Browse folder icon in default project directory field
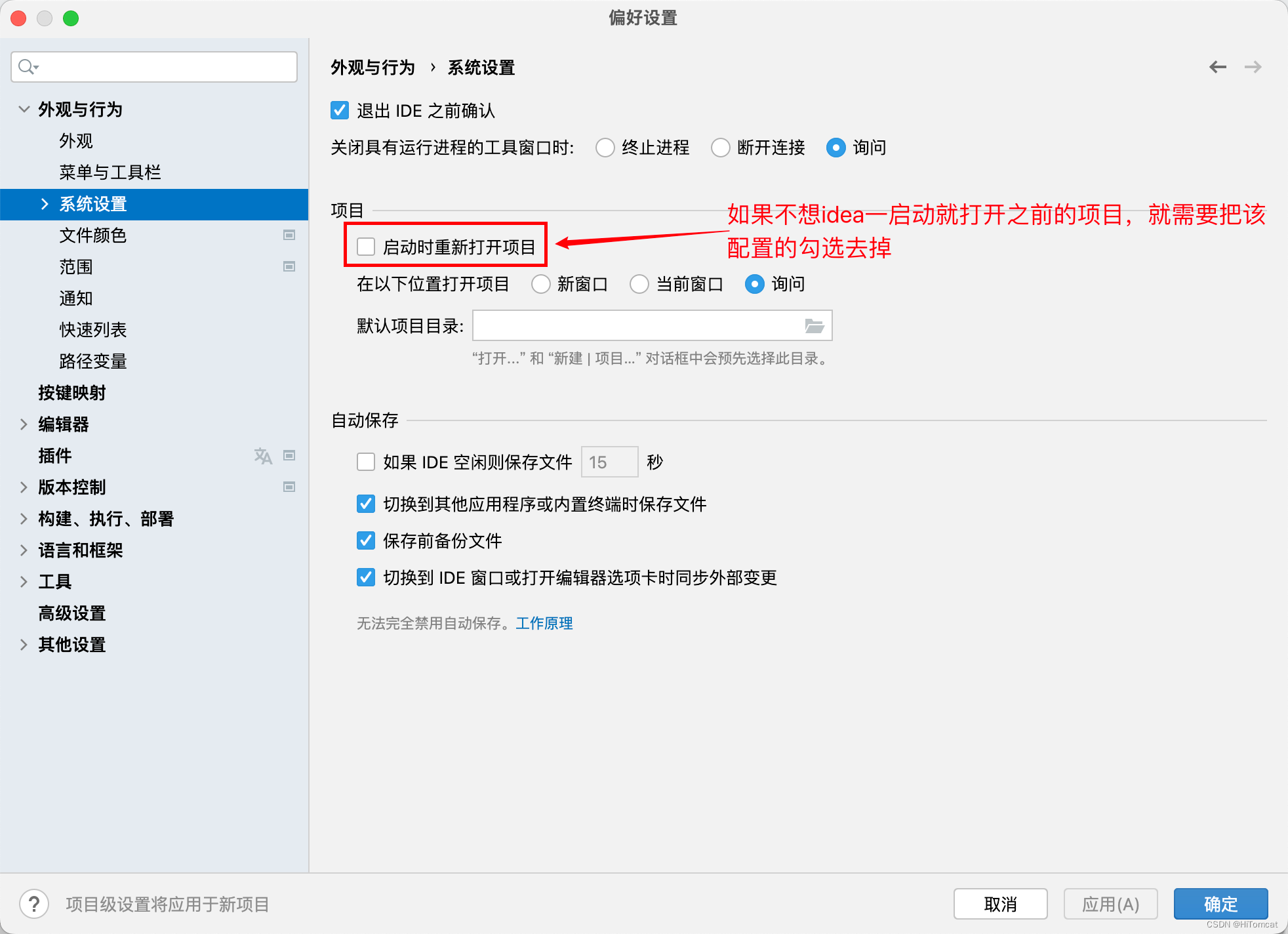Screen dimensions: 1288x934 point(815,326)
